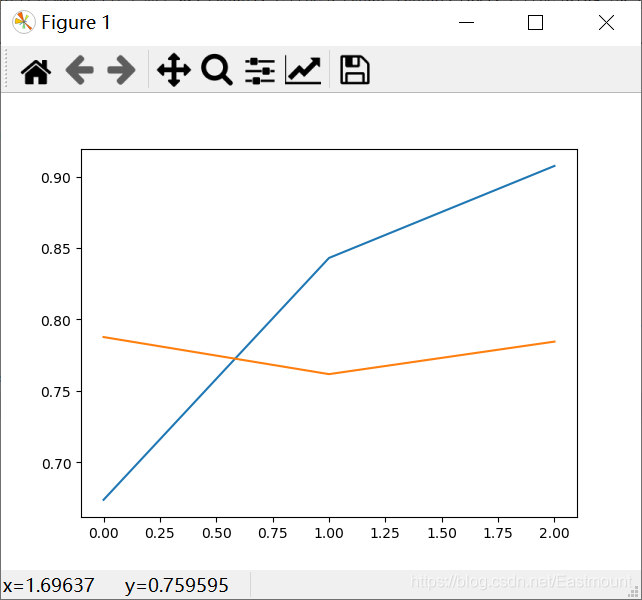
Task: Click the x-axis label 1.25
Action: tap(385, 533)
